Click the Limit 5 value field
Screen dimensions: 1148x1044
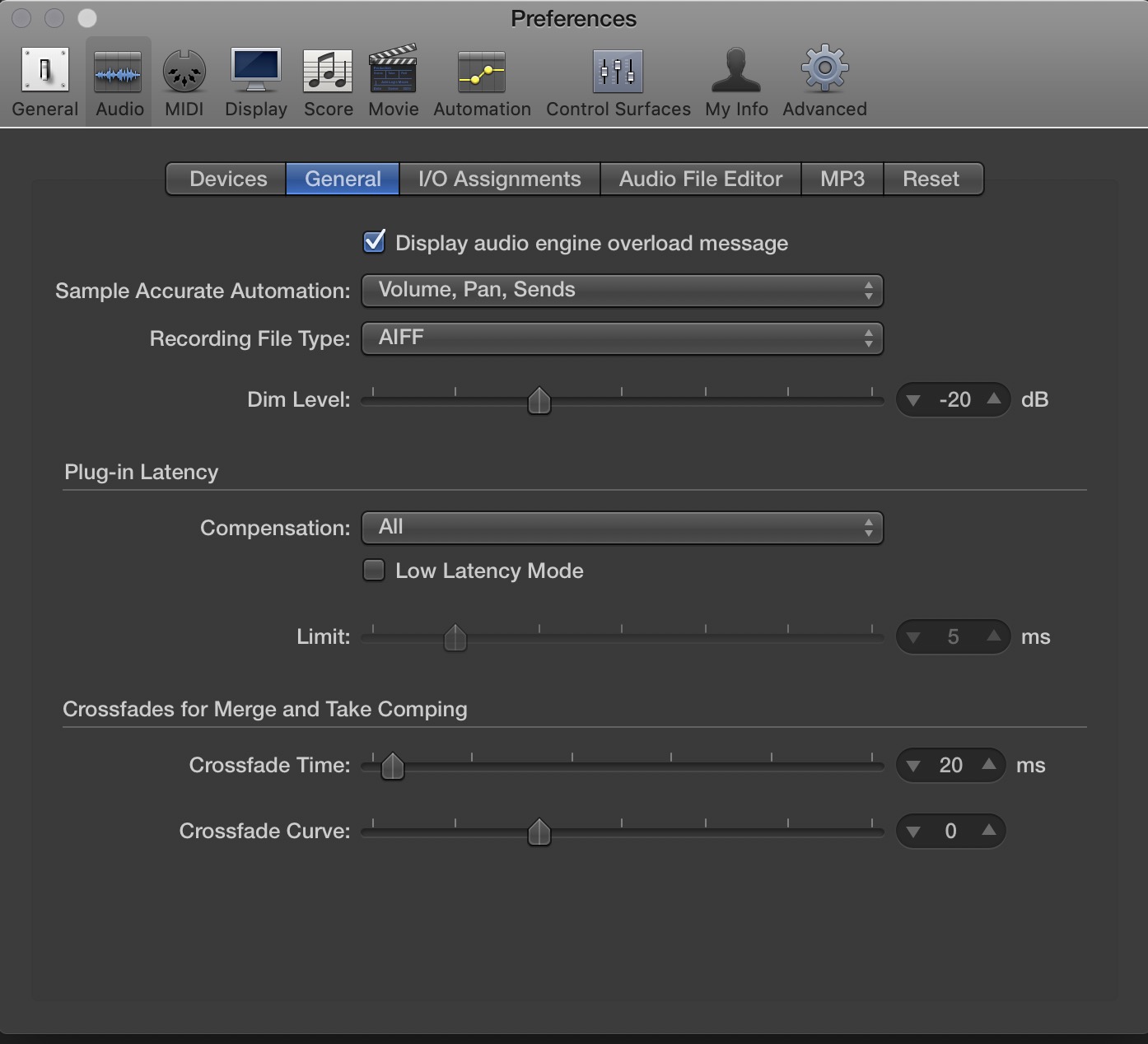(953, 637)
